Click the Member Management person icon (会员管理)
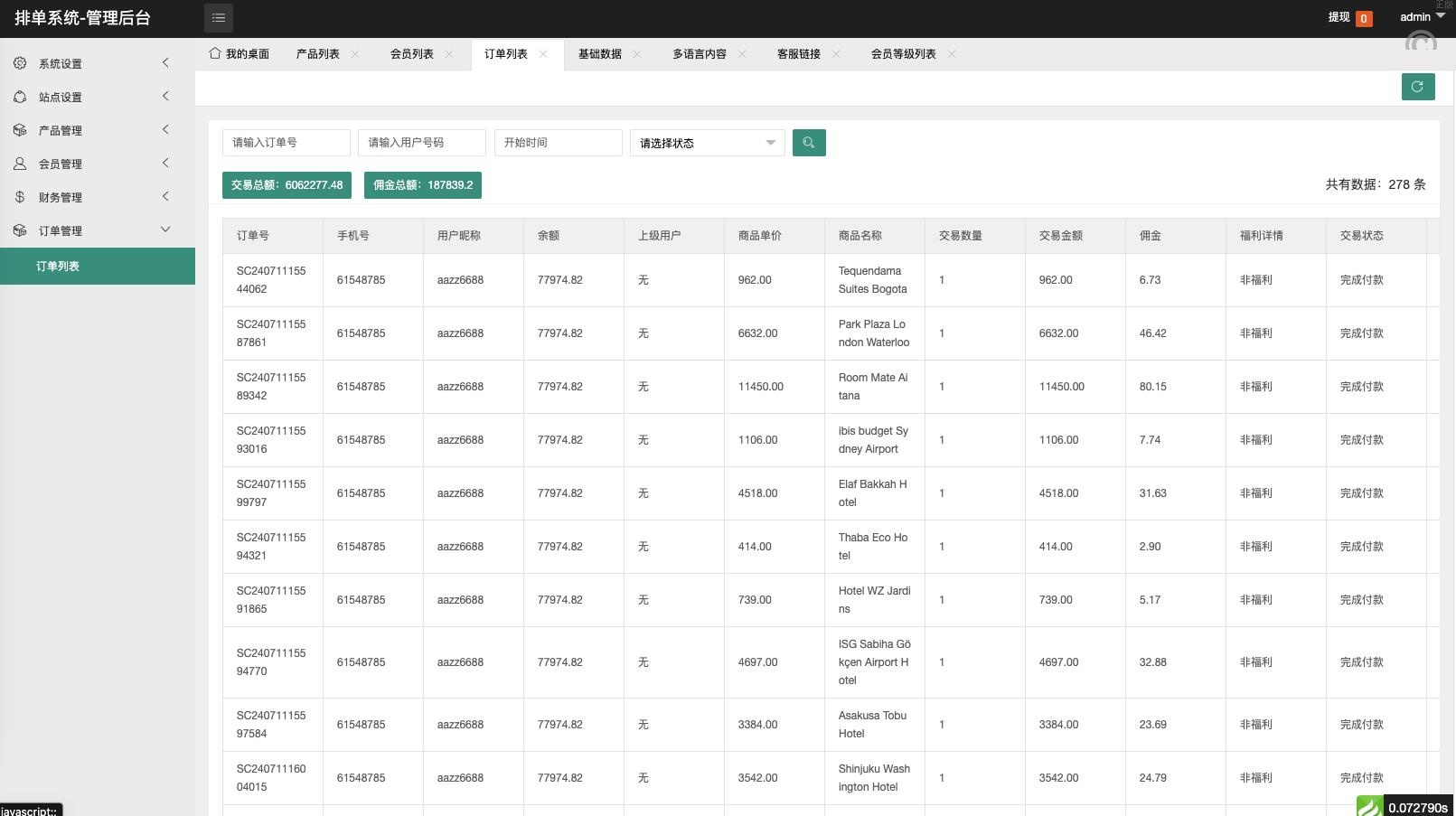Viewport: 1456px width, 816px height. coord(20,164)
